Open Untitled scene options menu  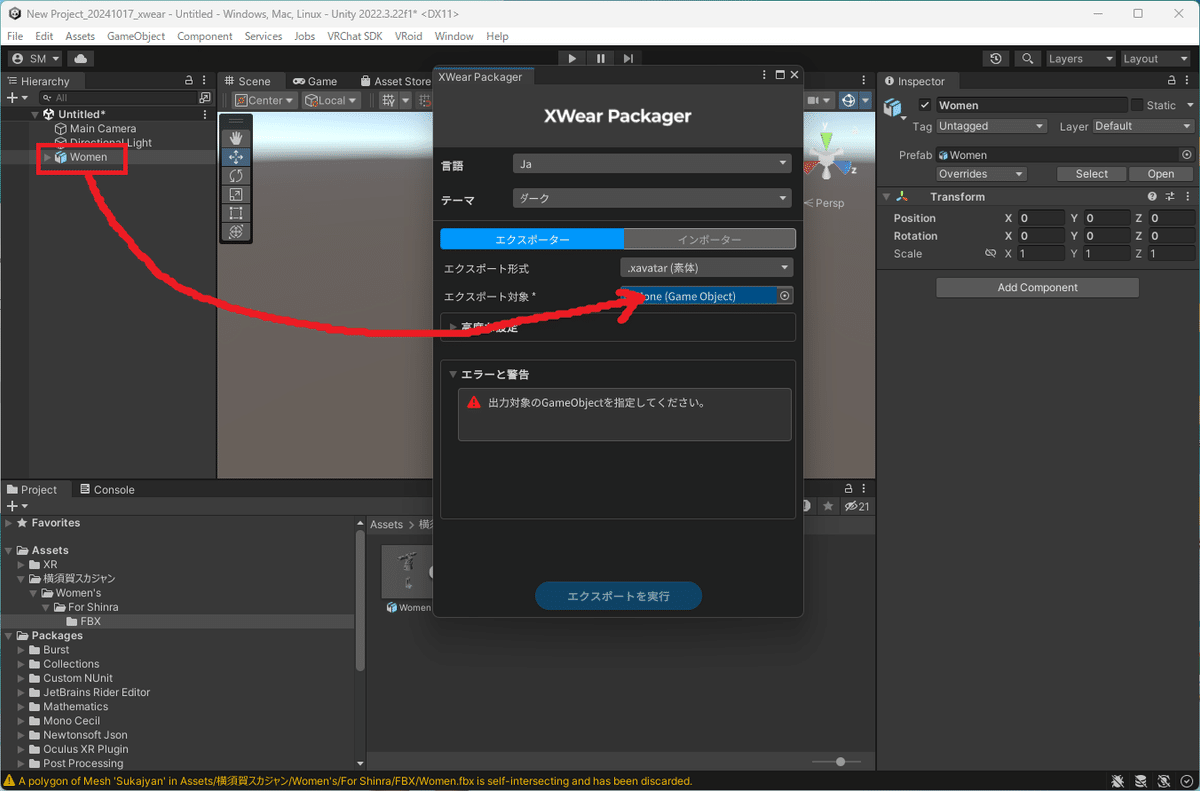(205, 114)
